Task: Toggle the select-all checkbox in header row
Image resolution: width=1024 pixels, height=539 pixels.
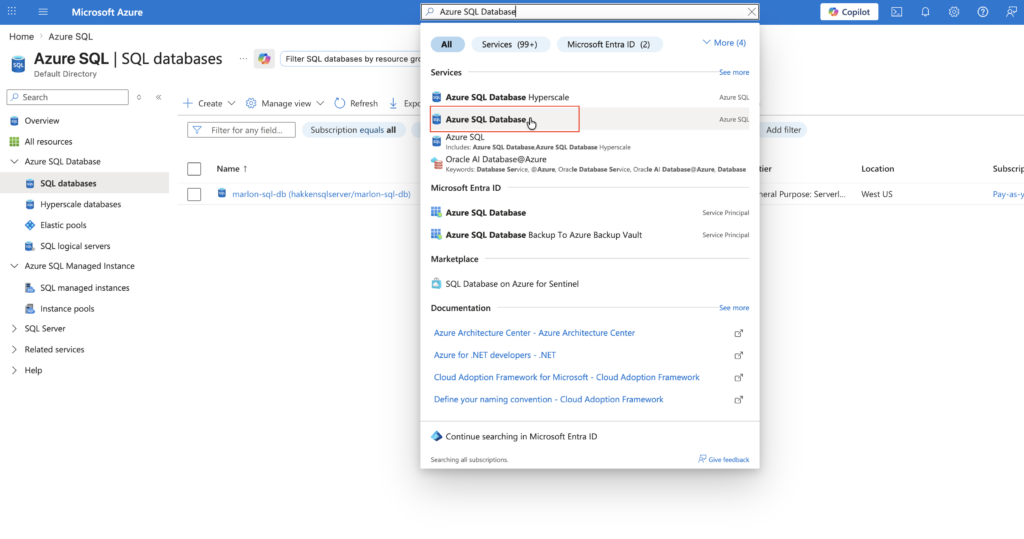Action: [x=194, y=169]
